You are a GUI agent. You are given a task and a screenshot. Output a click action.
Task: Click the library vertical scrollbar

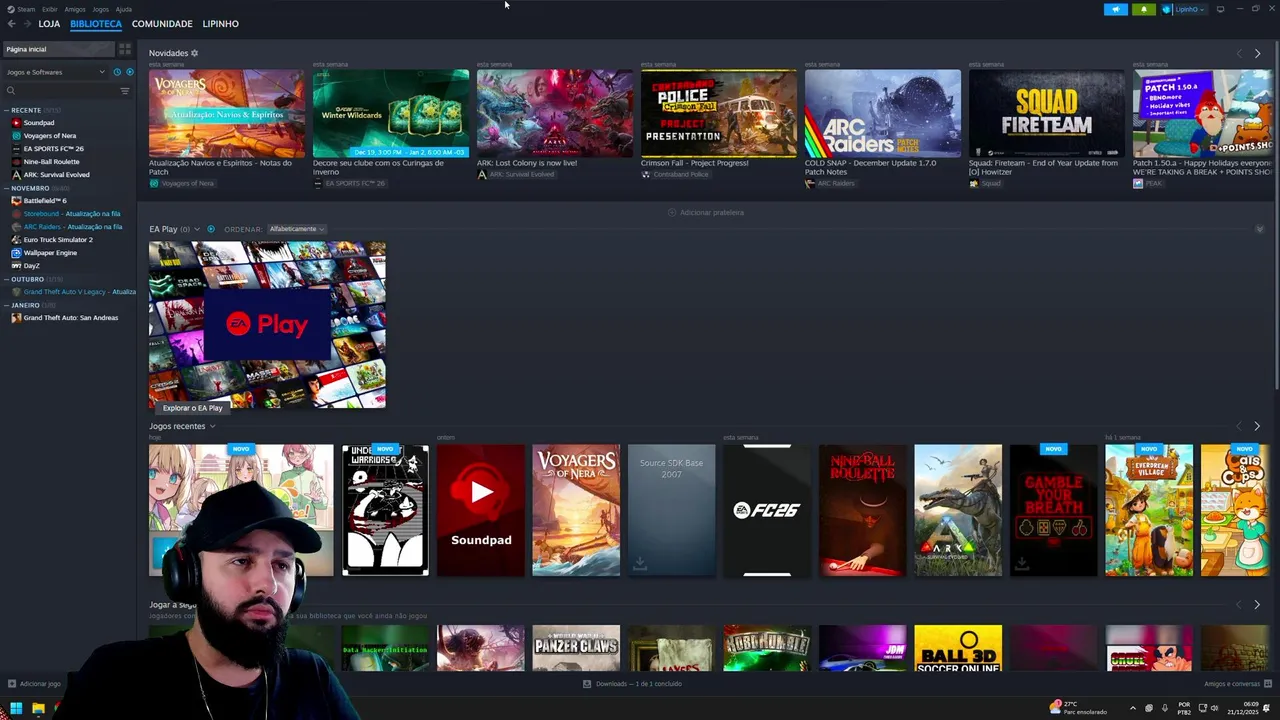pyautogui.click(x=1276, y=215)
